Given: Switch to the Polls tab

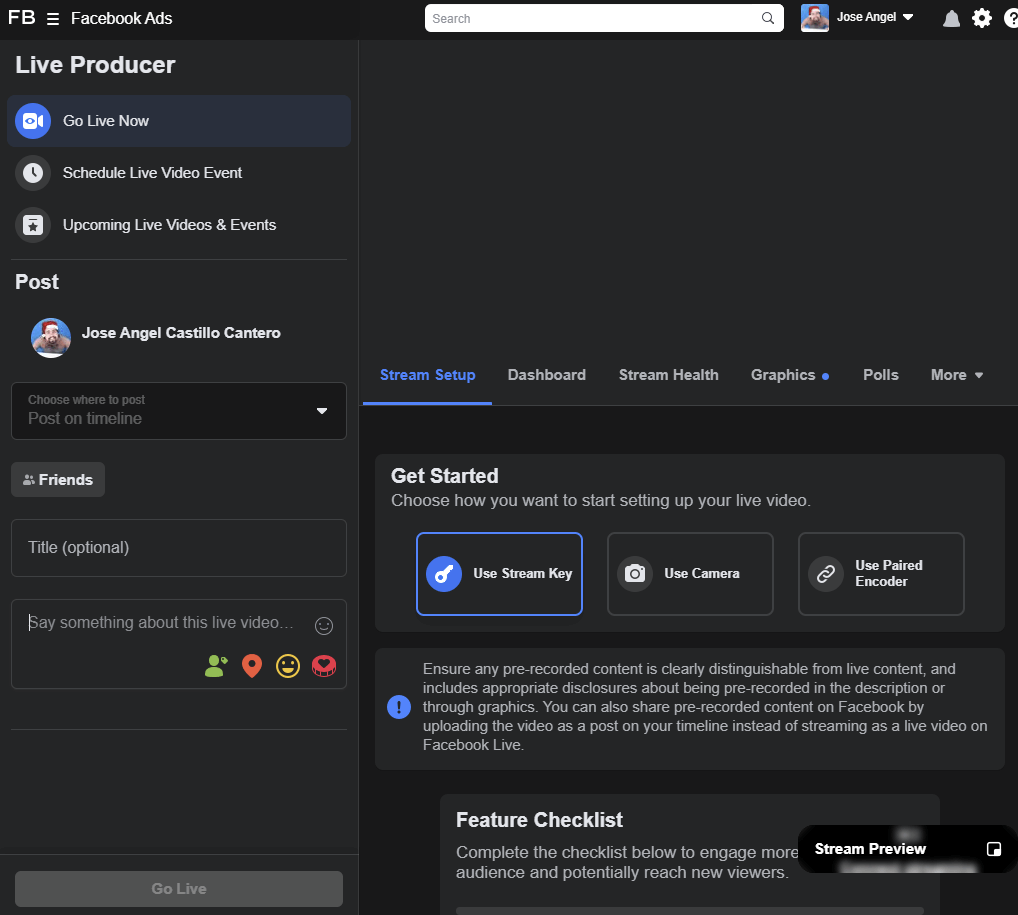Looking at the screenshot, I should (880, 375).
